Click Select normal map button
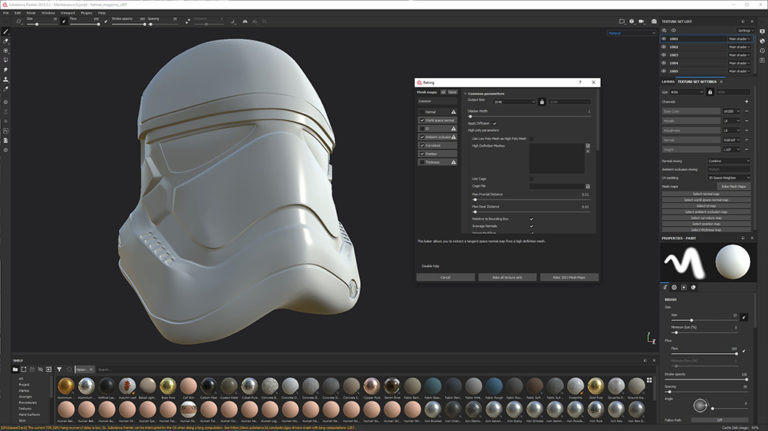768x431 pixels. pos(706,194)
